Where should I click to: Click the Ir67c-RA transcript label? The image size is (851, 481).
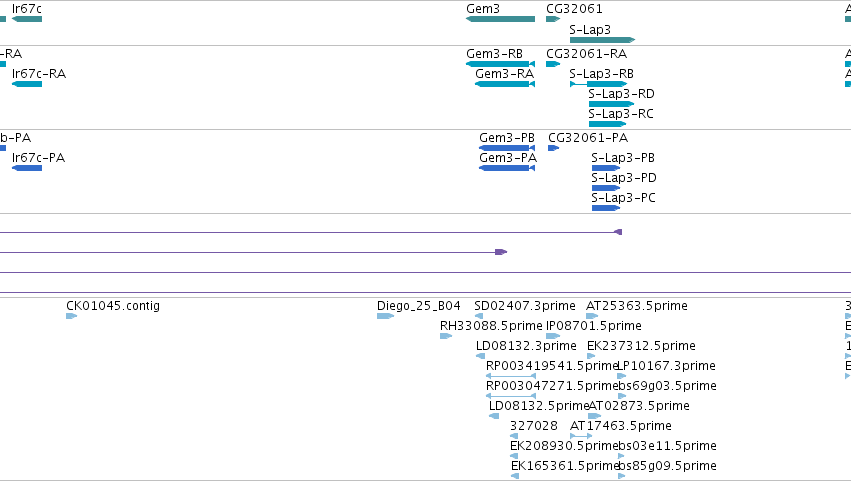(39, 74)
